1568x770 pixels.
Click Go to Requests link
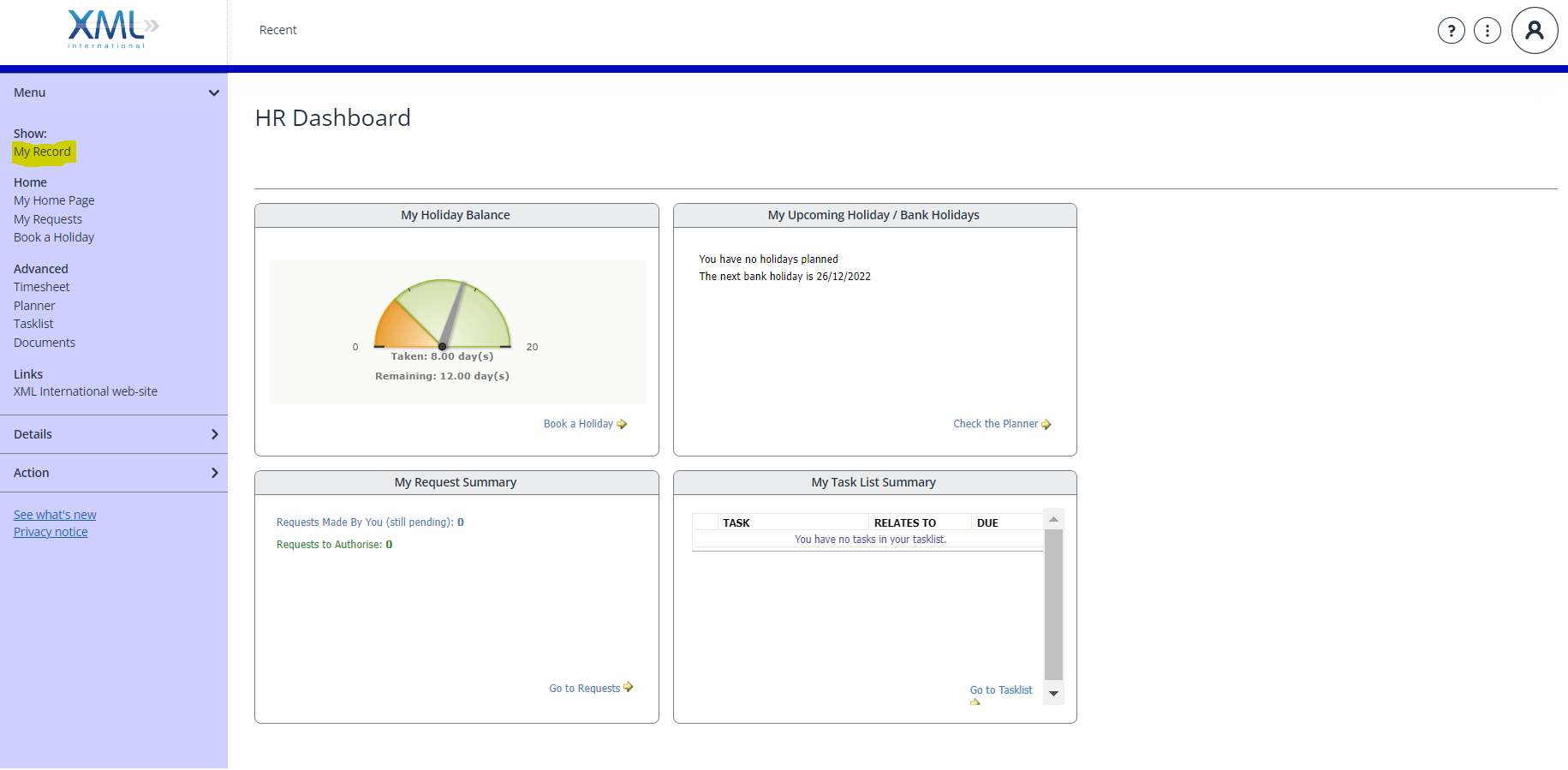584,689
